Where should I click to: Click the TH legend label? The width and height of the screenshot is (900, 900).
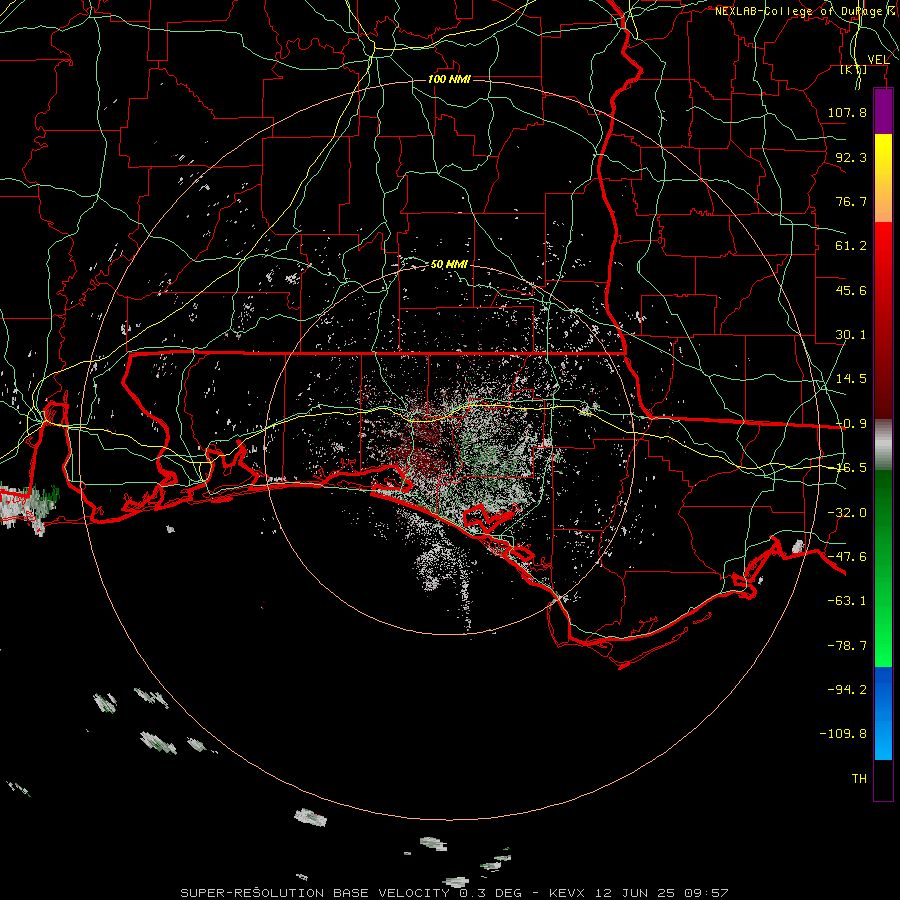pos(859,779)
